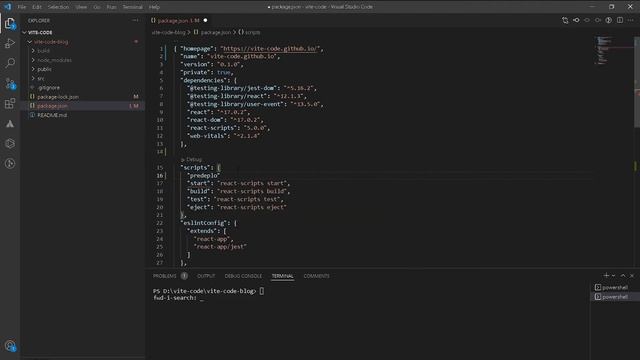This screenshot has height=360, width=640.
Task: Click scripts in the breadcrumb
Action: [x=253, y=32]
